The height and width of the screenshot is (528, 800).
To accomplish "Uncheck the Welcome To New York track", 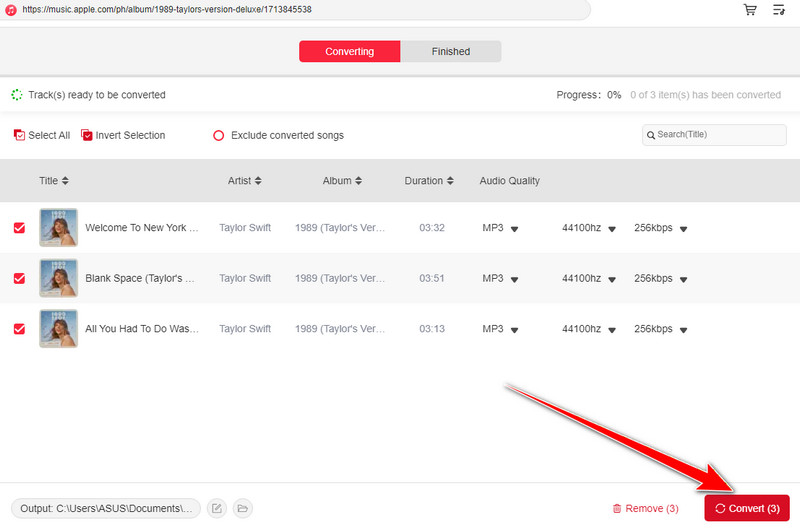I will pyautogui.click(x=19, y=228).
